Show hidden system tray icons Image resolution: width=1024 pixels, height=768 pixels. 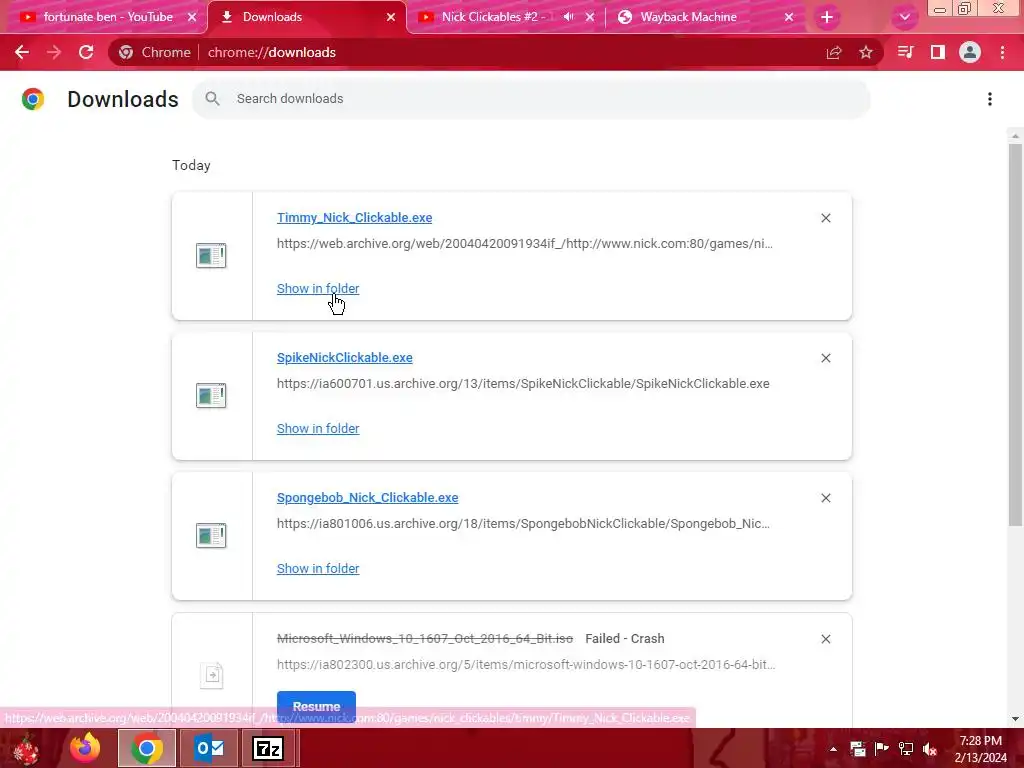[x=833, y=749]
